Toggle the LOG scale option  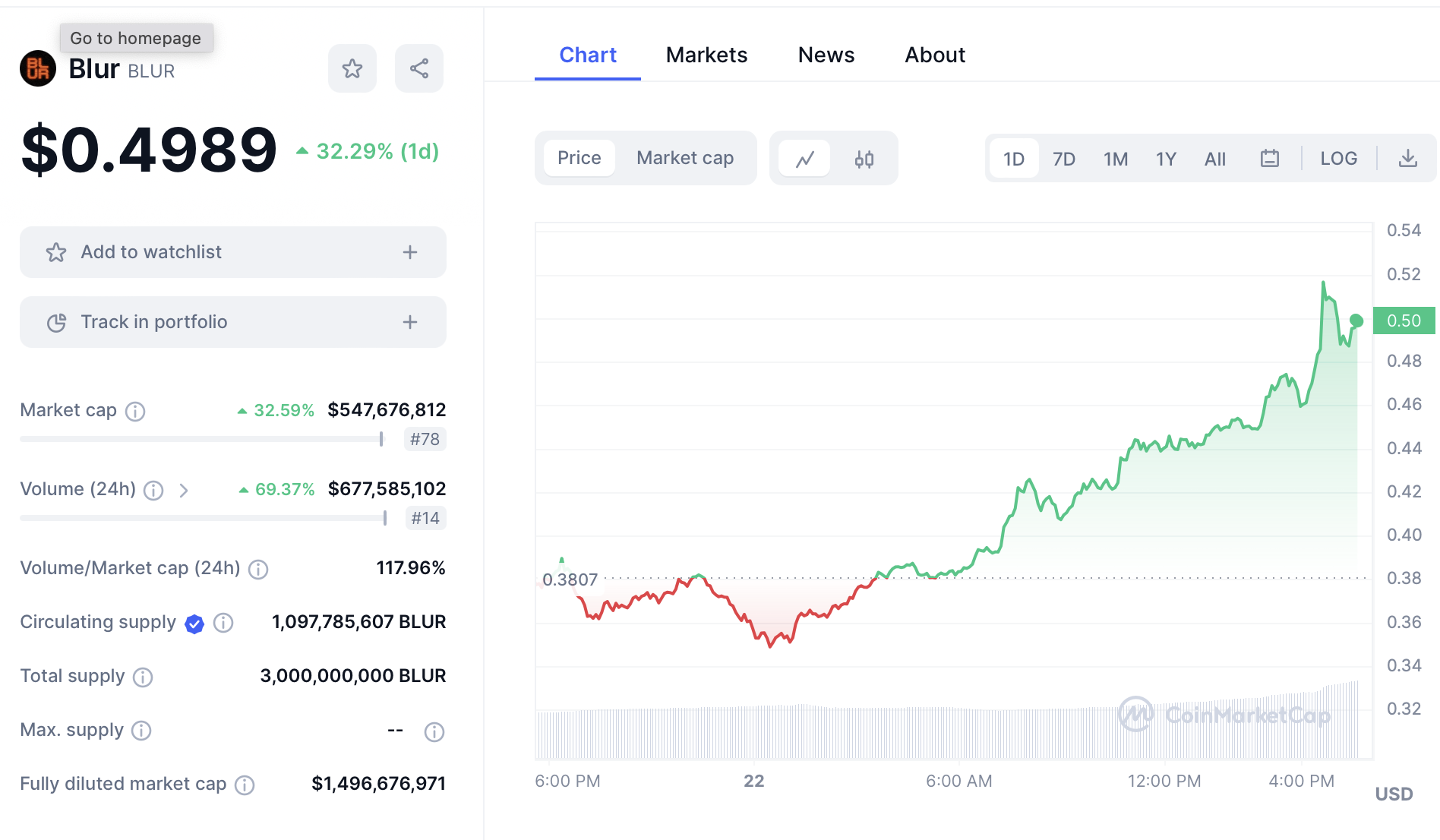pos(1338,159)
